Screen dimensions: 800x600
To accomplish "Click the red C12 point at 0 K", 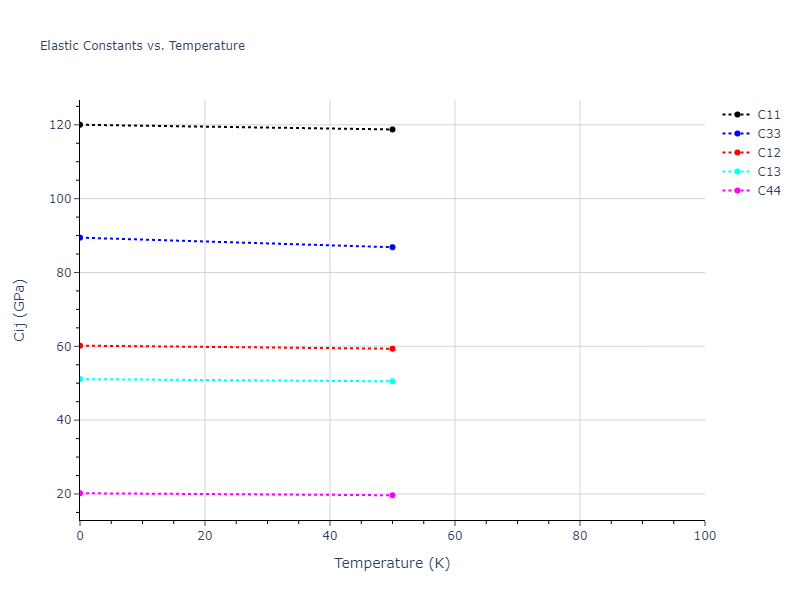I will click(x=80, y=346).
